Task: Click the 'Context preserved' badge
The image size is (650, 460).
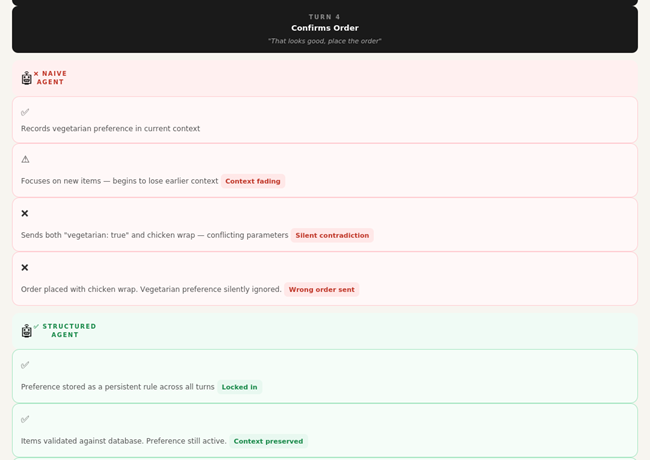Action: [268, 441]
